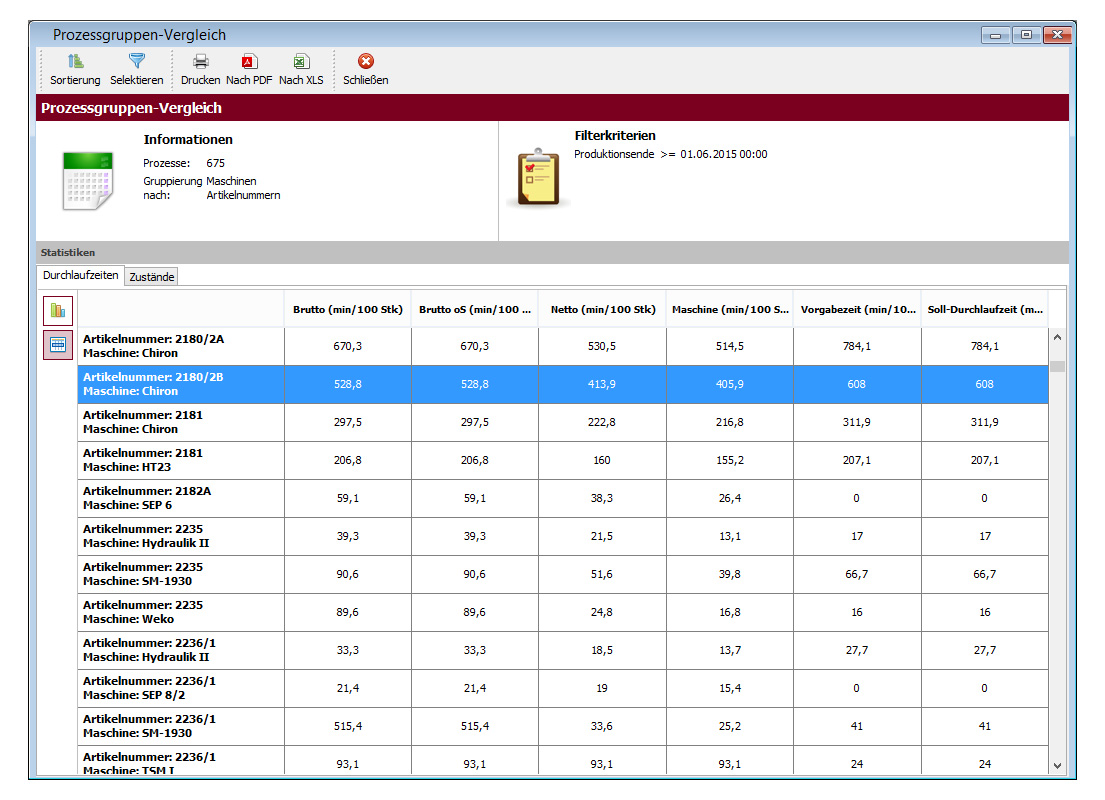The height and width of the screenshot is (800, 1105).
Task: Click Netto value 160 for 2181 HT23
Action: (x=602, y=460)
